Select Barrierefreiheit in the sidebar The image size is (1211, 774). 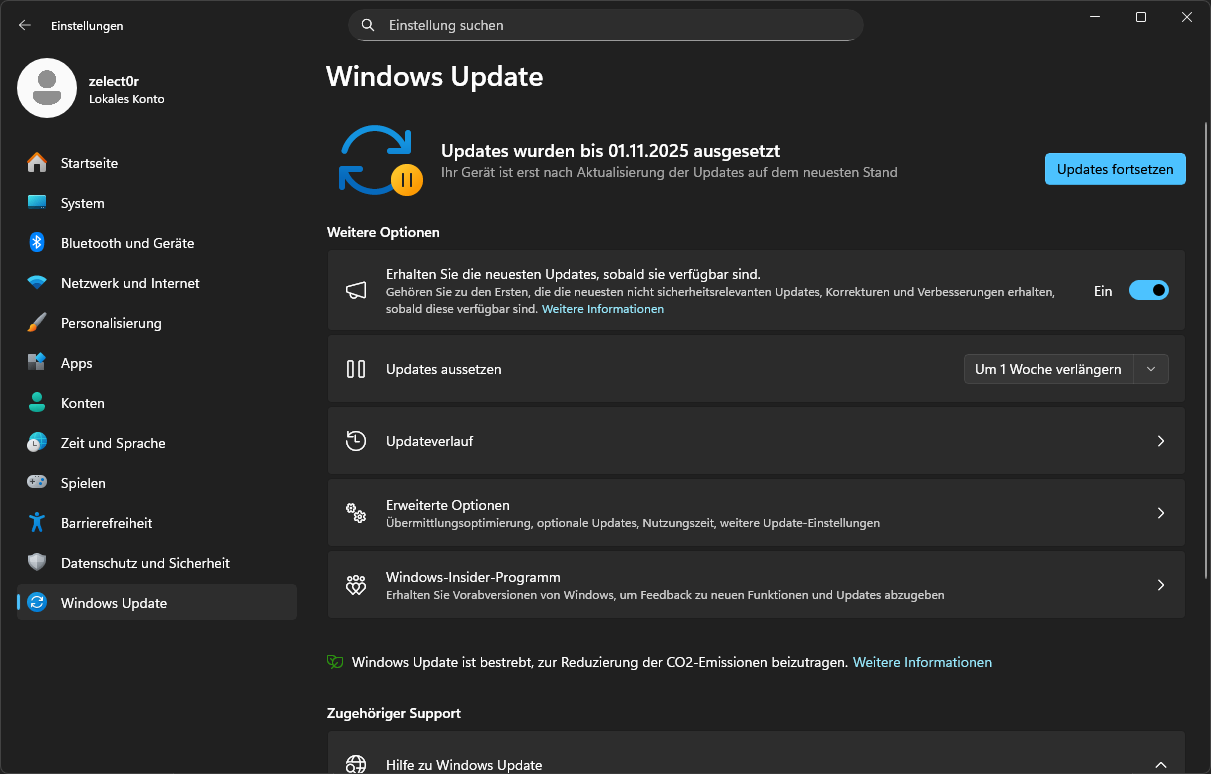[x=157, y=523]
